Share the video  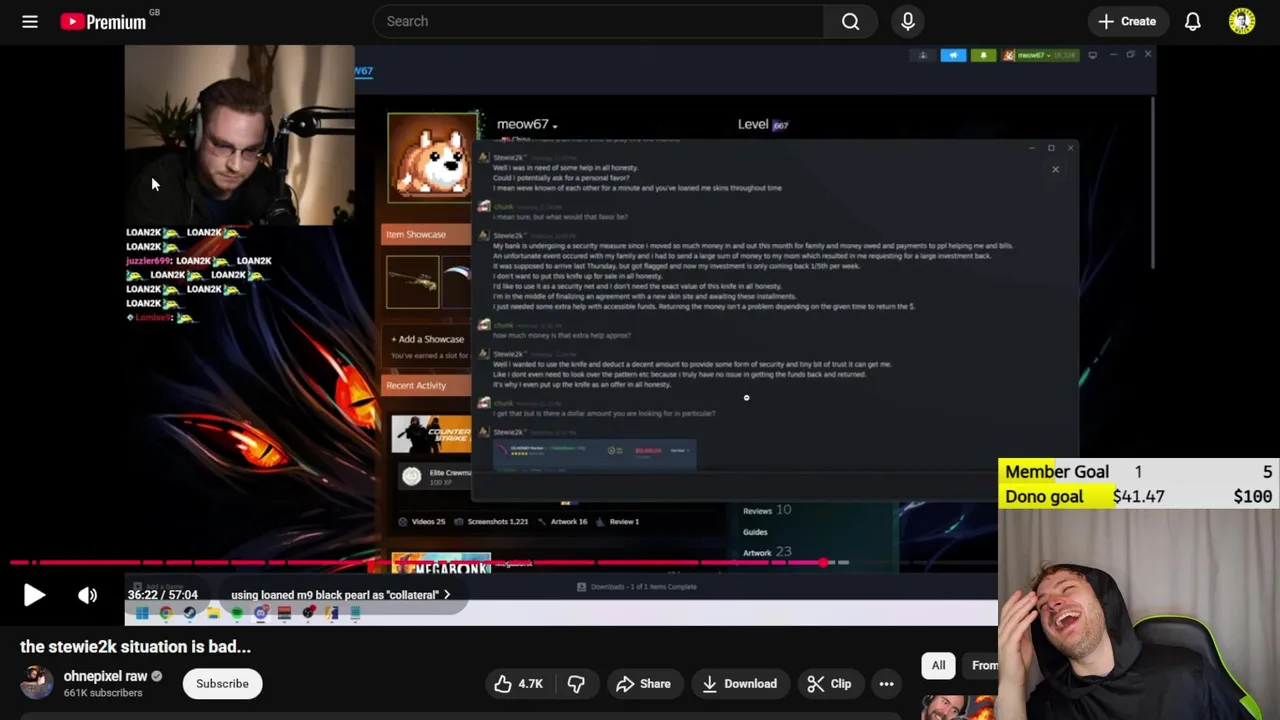pos(643,684)
